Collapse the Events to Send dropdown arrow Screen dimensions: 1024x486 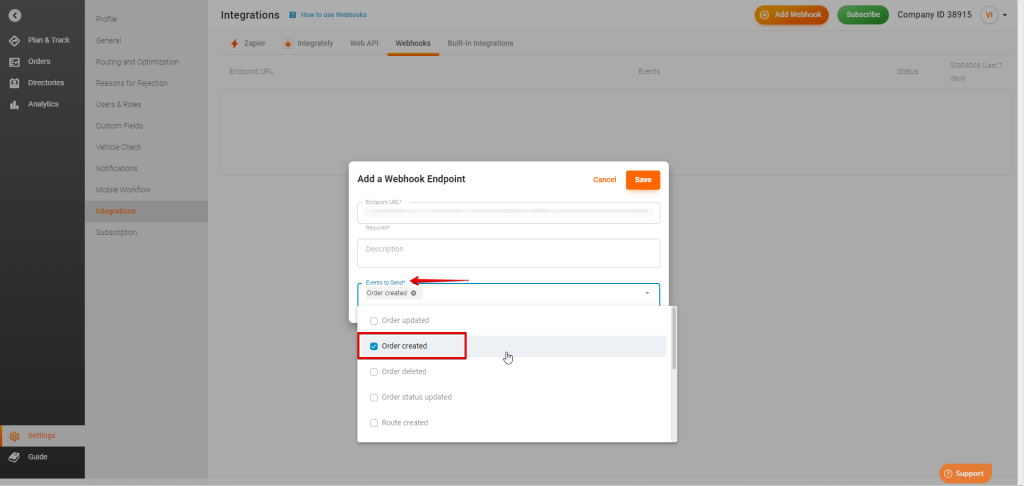[x=647, y=293]
